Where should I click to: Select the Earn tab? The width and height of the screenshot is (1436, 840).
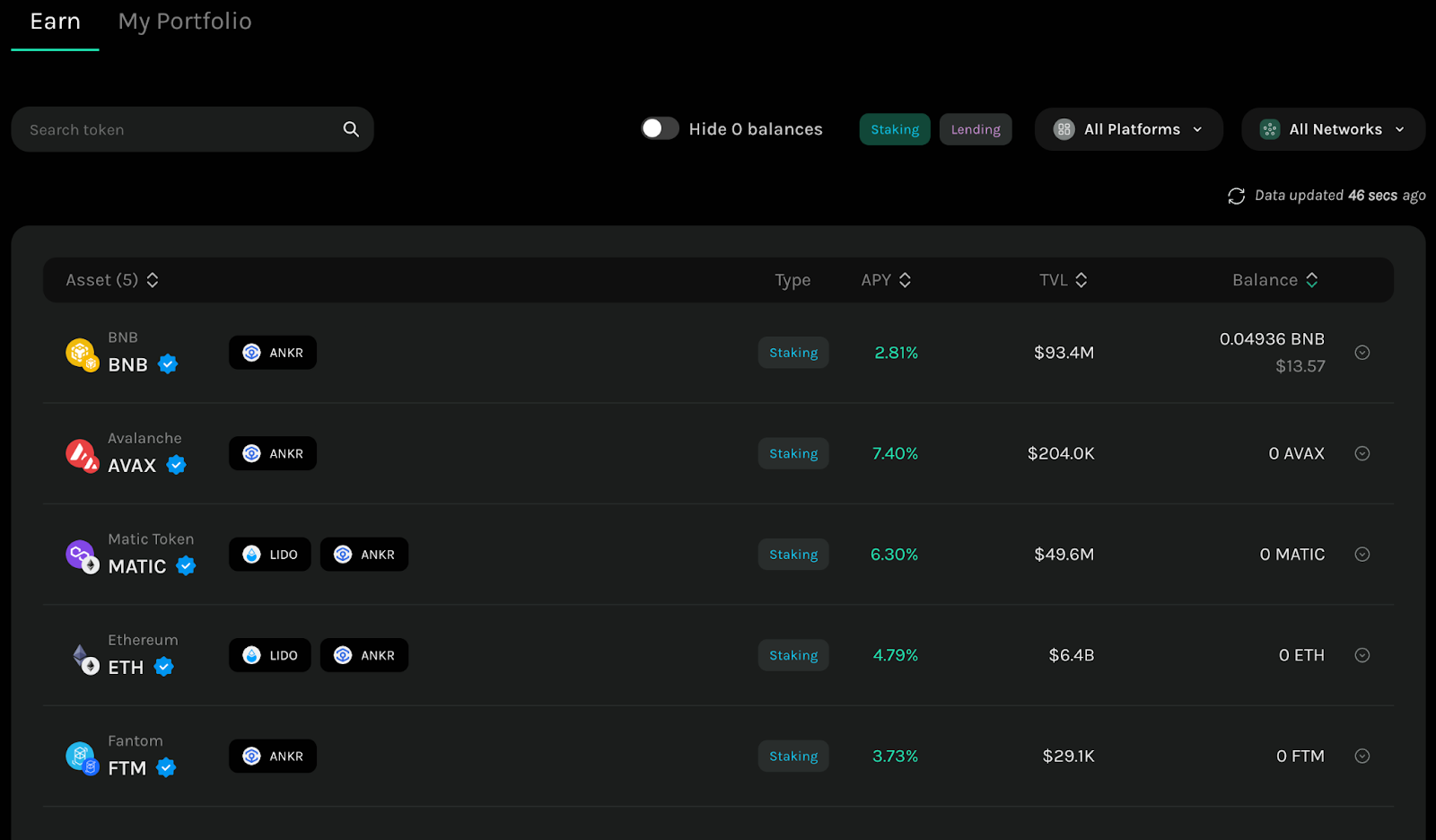coord(55,22)
